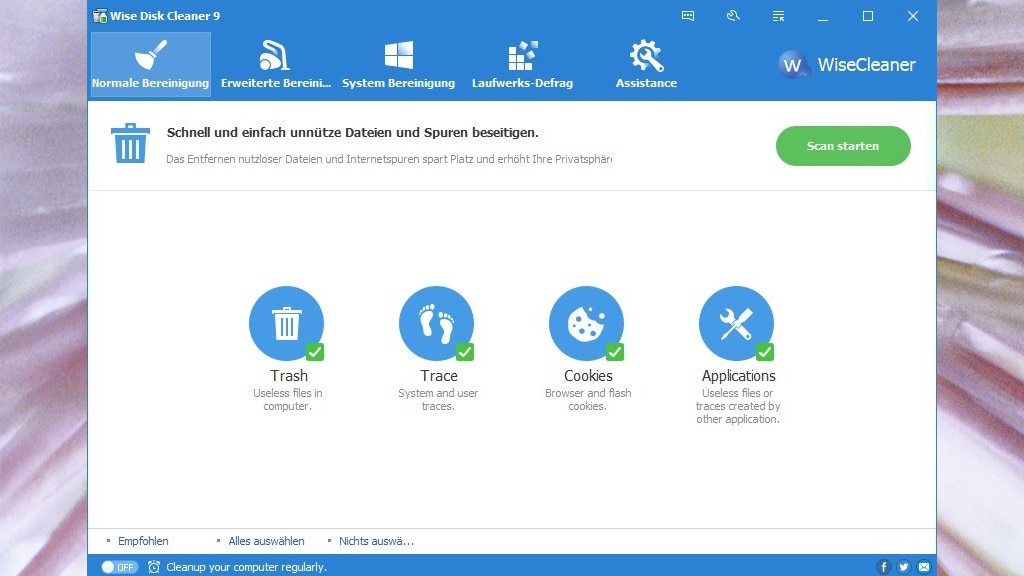Click the WiseCleaner logo
This screenshot has width=1024, height=576.
click(x=847, y=65)
